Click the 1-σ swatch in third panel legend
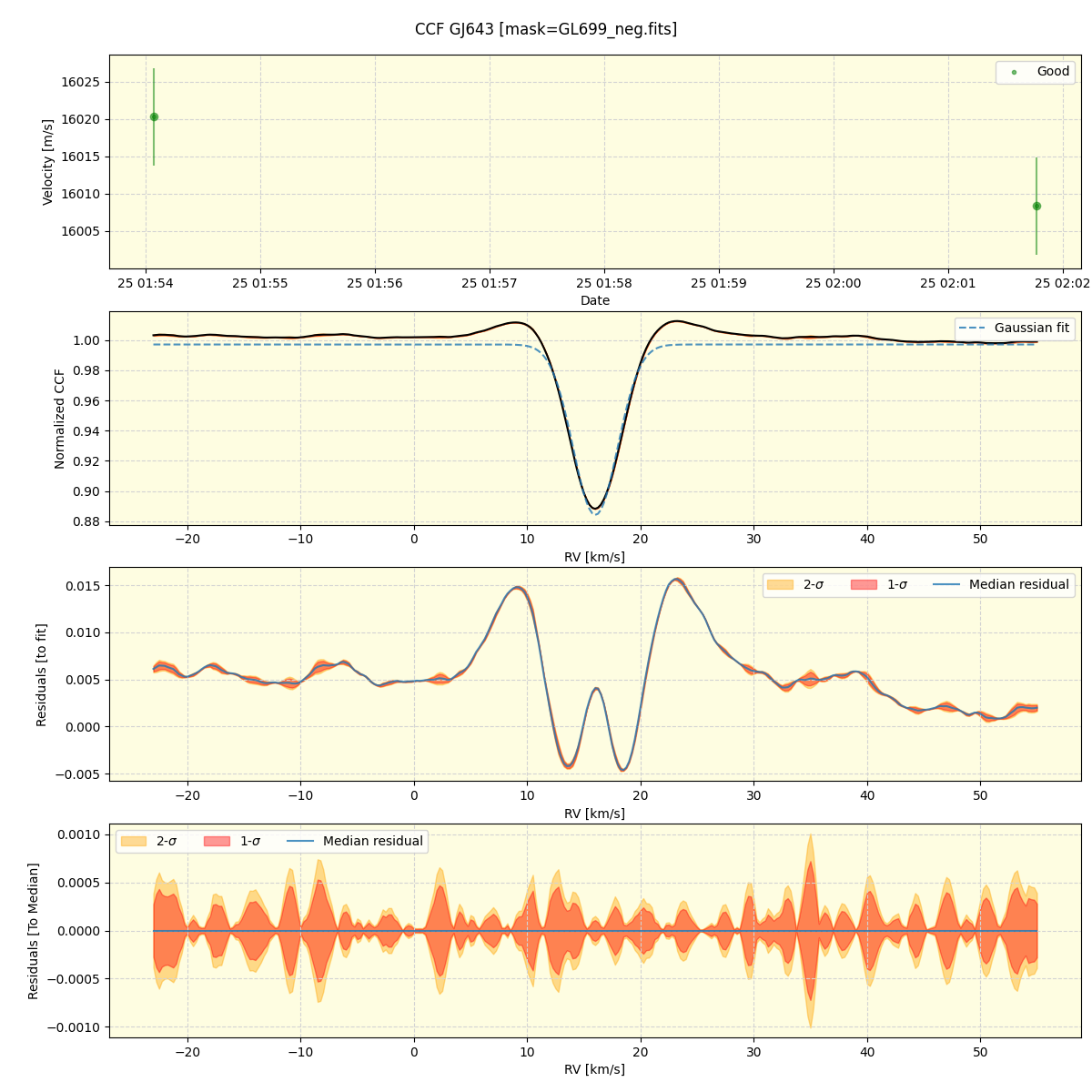The height and width of the screenshot is (1092, 1092). [x=864, y=584]
